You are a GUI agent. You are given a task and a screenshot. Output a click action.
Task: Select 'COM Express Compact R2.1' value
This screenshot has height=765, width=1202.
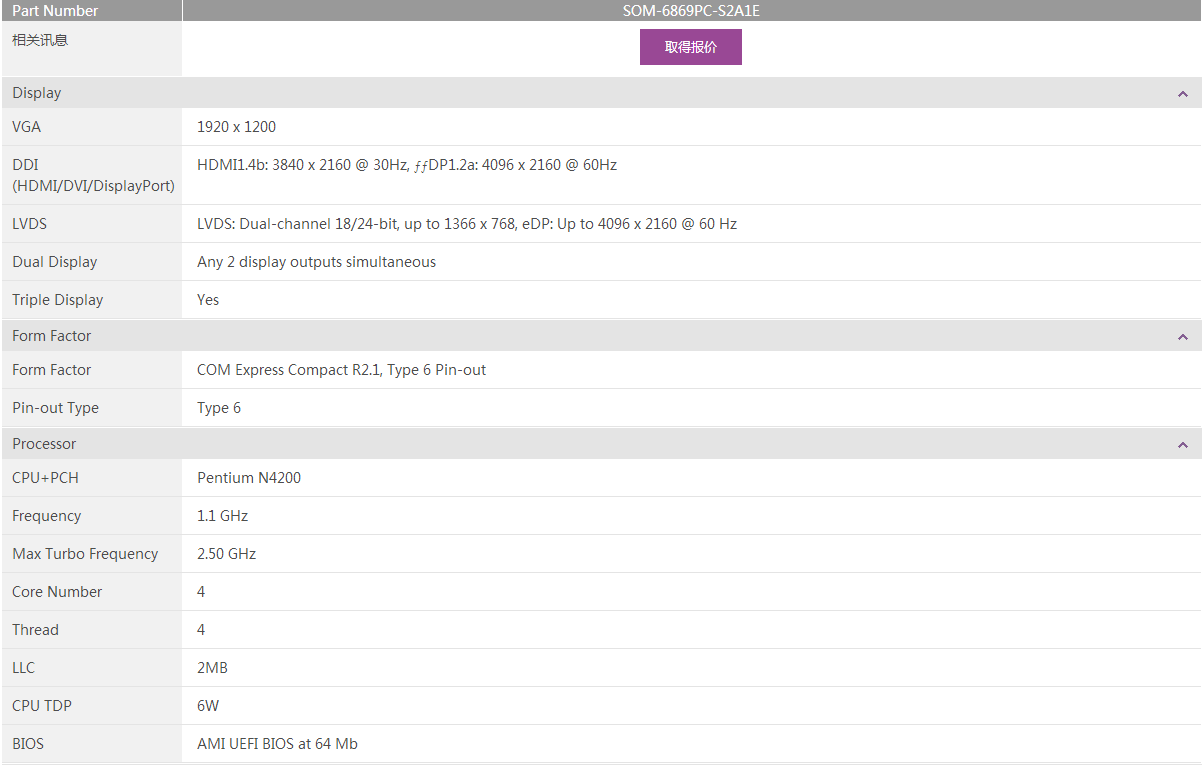point(341,370)
